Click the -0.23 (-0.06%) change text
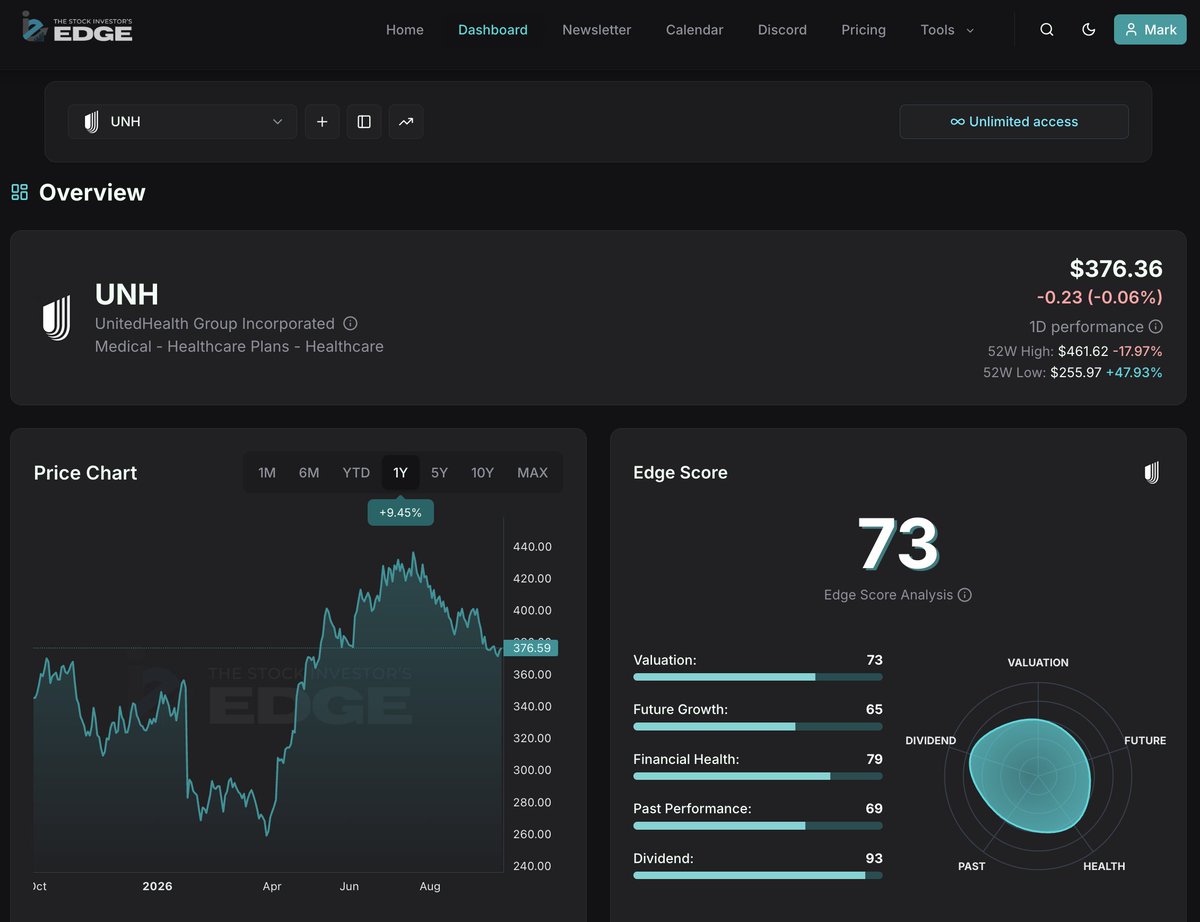This screenshot has width=1200, height=922. [x=1100, y=297]
